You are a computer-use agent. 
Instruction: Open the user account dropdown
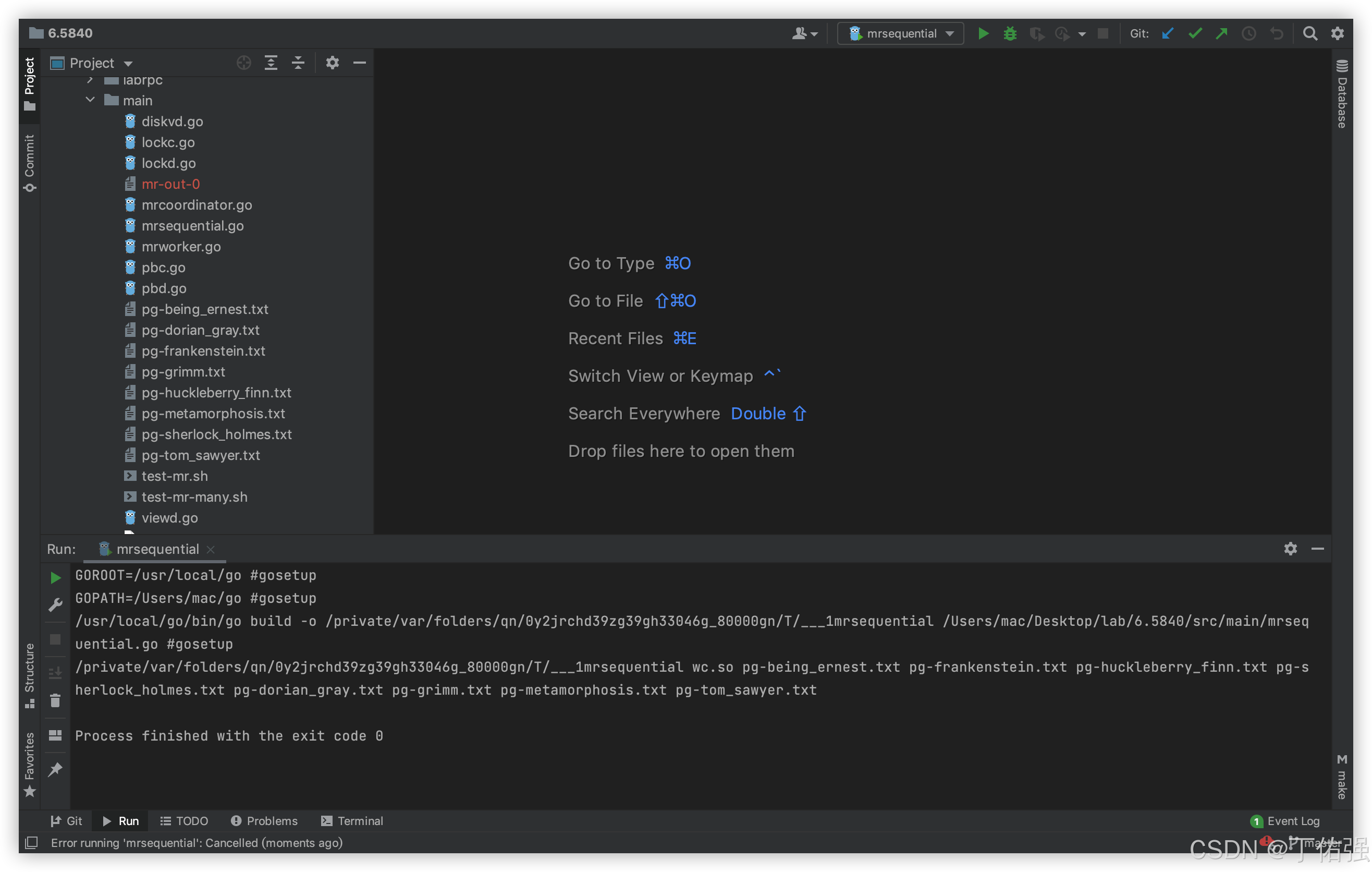(804, 33)
